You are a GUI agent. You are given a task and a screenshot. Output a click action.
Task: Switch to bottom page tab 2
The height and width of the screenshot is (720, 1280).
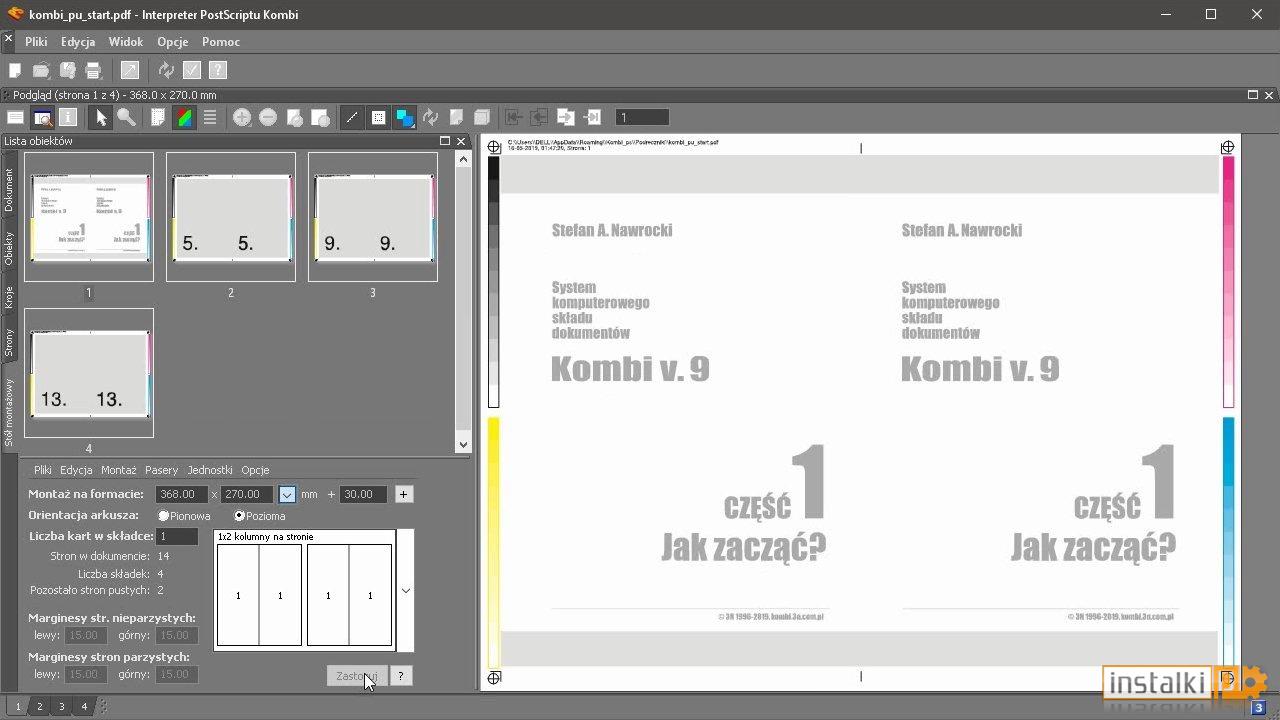[40, 706]
